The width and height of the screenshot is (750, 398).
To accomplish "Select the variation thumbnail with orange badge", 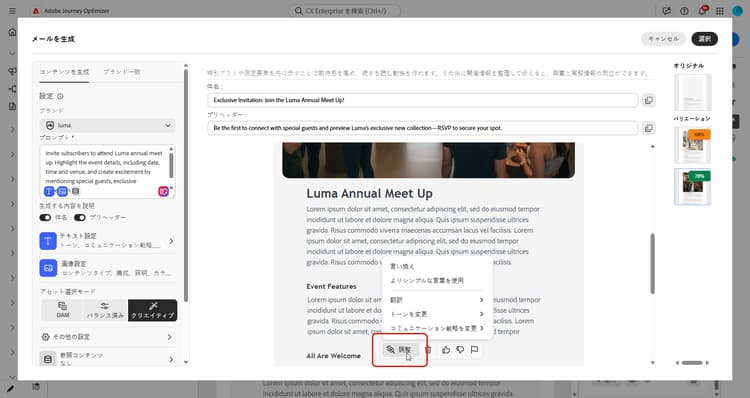I will (x=693, y=145).
